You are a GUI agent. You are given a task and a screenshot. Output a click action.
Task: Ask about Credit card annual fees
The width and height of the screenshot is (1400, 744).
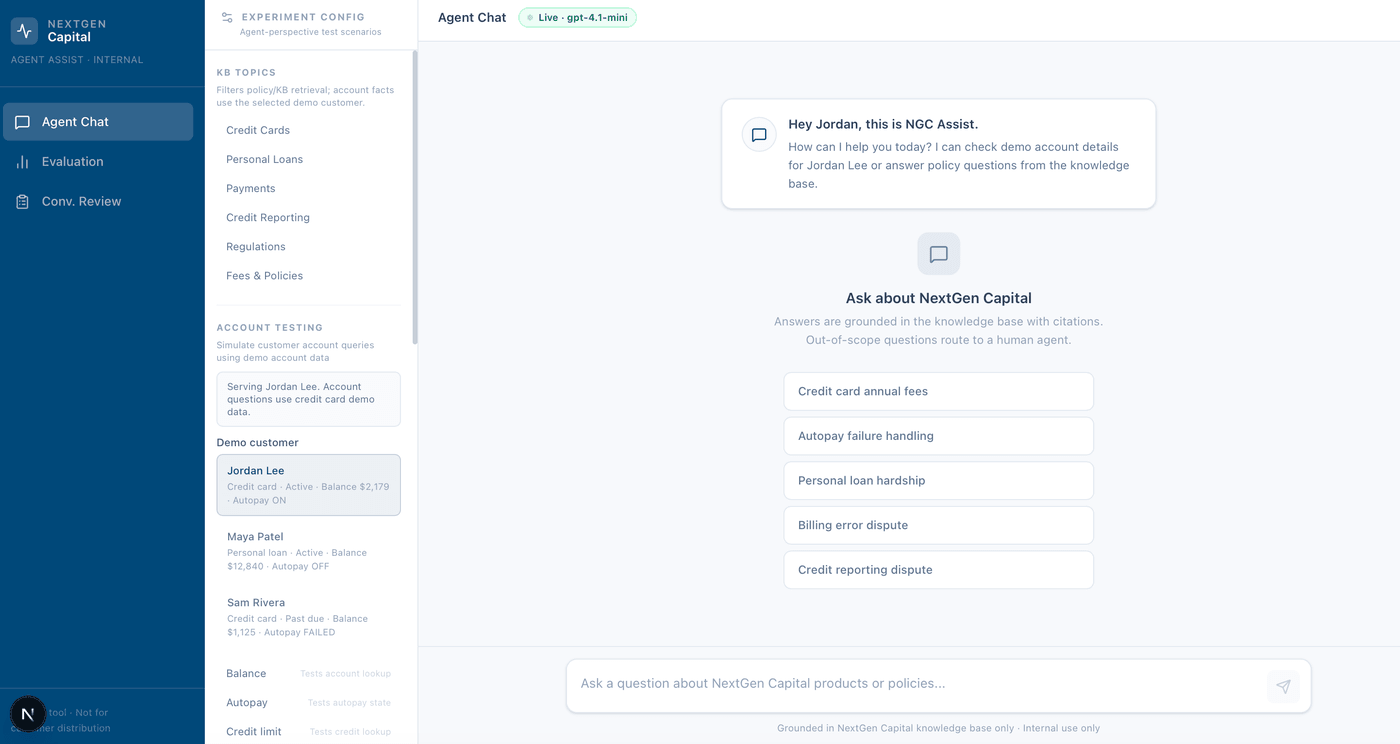(x=938, y=391)
